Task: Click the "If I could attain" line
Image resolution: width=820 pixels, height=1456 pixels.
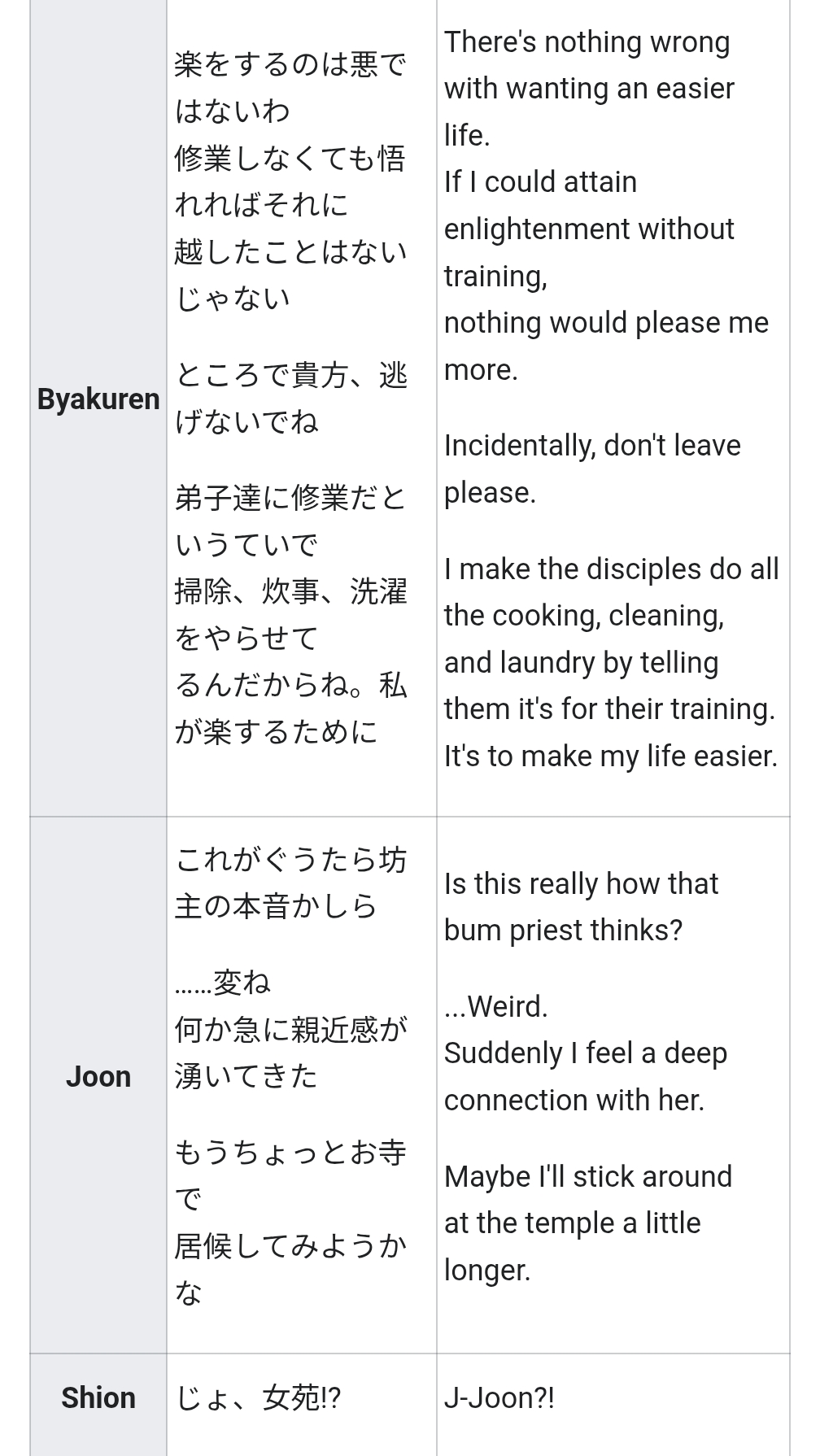Action: (x=540, y=181)
